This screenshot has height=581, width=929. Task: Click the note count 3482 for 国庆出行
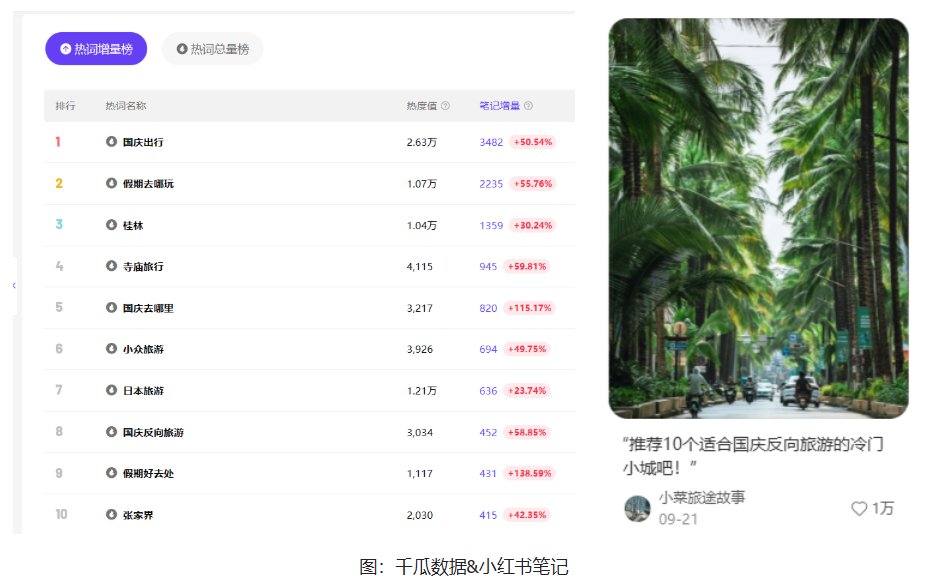(491, 142)
